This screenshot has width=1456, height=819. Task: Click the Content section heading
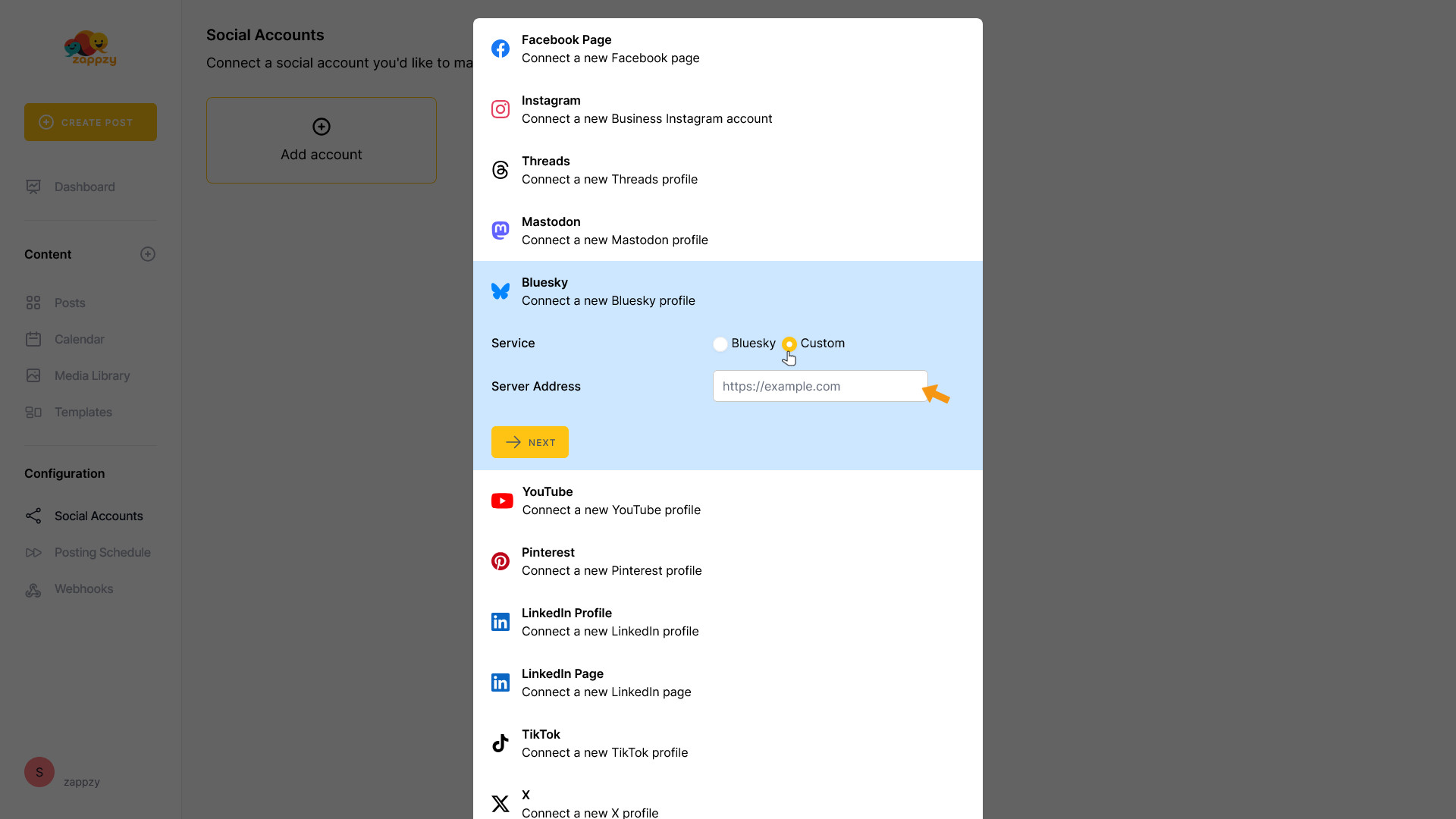(x=48, y=254)
